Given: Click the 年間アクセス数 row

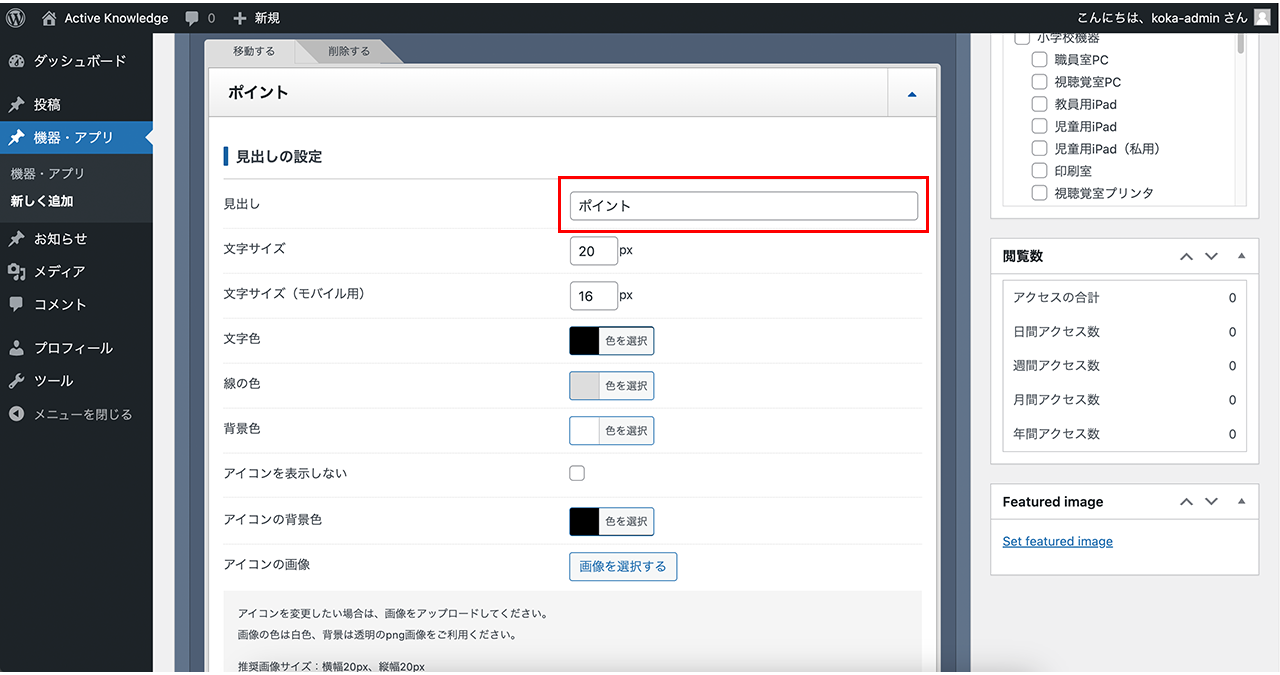Looking at the screenshot, I should [x=1124, y=434].
